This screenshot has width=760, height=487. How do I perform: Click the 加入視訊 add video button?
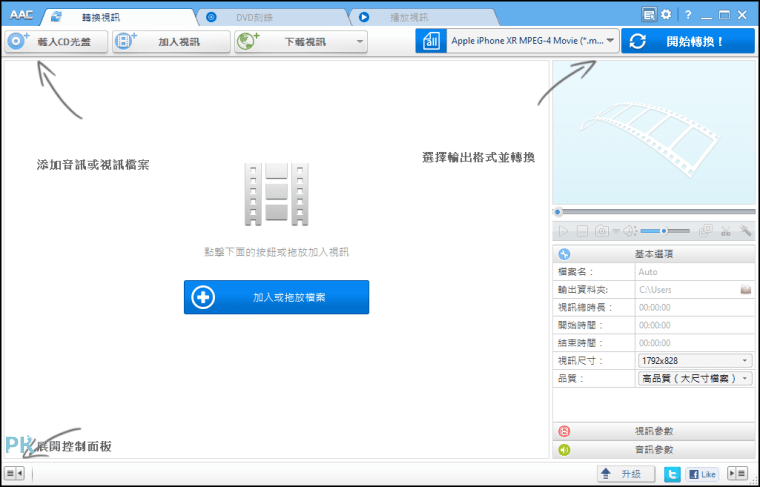(172, 42)
